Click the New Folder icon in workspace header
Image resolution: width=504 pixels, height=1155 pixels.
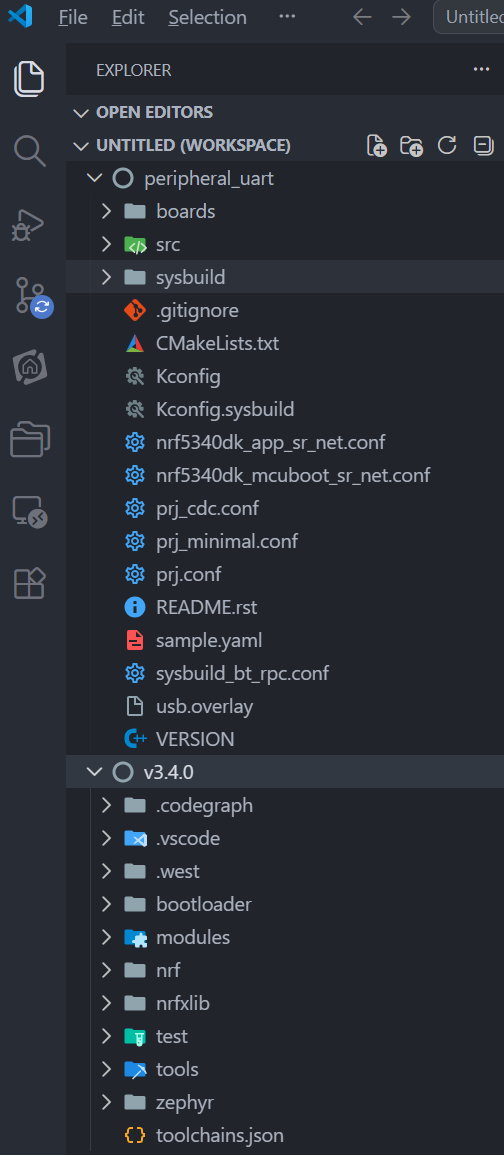[x=412, y=145]
